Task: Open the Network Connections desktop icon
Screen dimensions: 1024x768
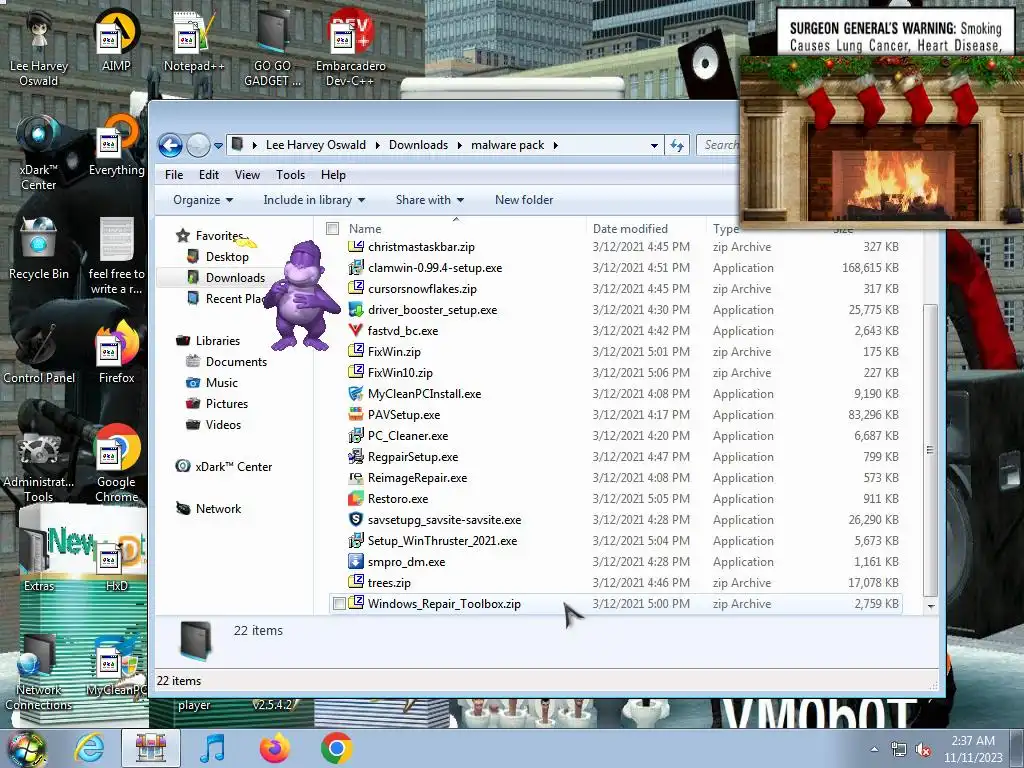Action: 39,673
